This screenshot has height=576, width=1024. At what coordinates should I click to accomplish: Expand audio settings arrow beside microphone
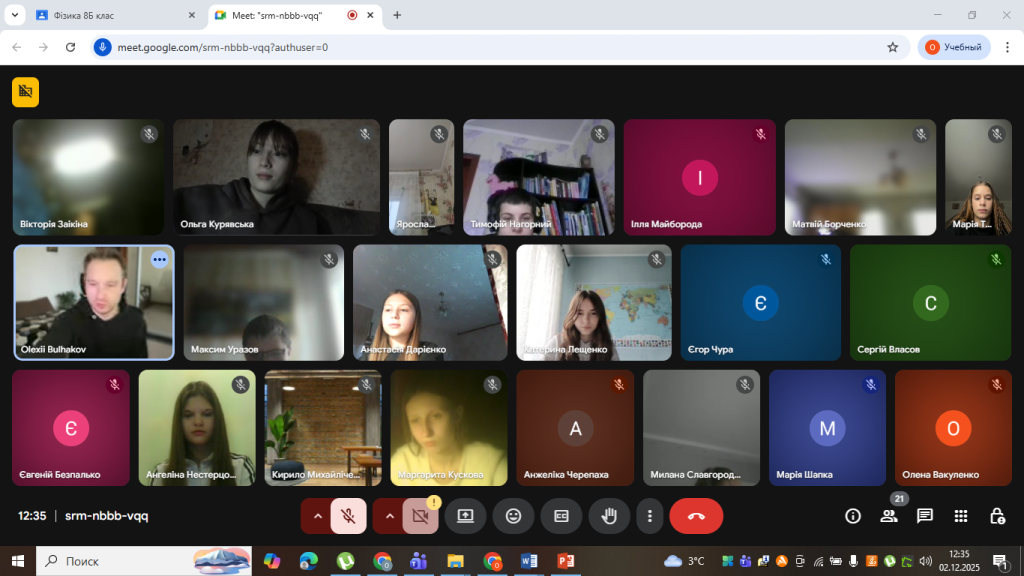click(317, 516)
